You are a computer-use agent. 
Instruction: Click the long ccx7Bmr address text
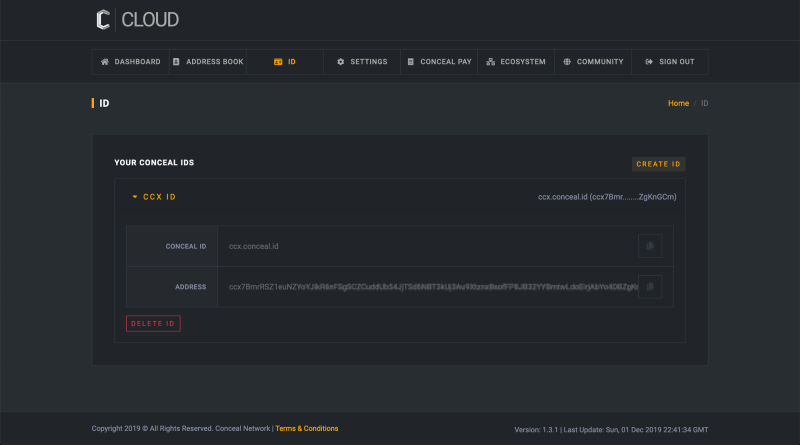[x=433, y=287]
